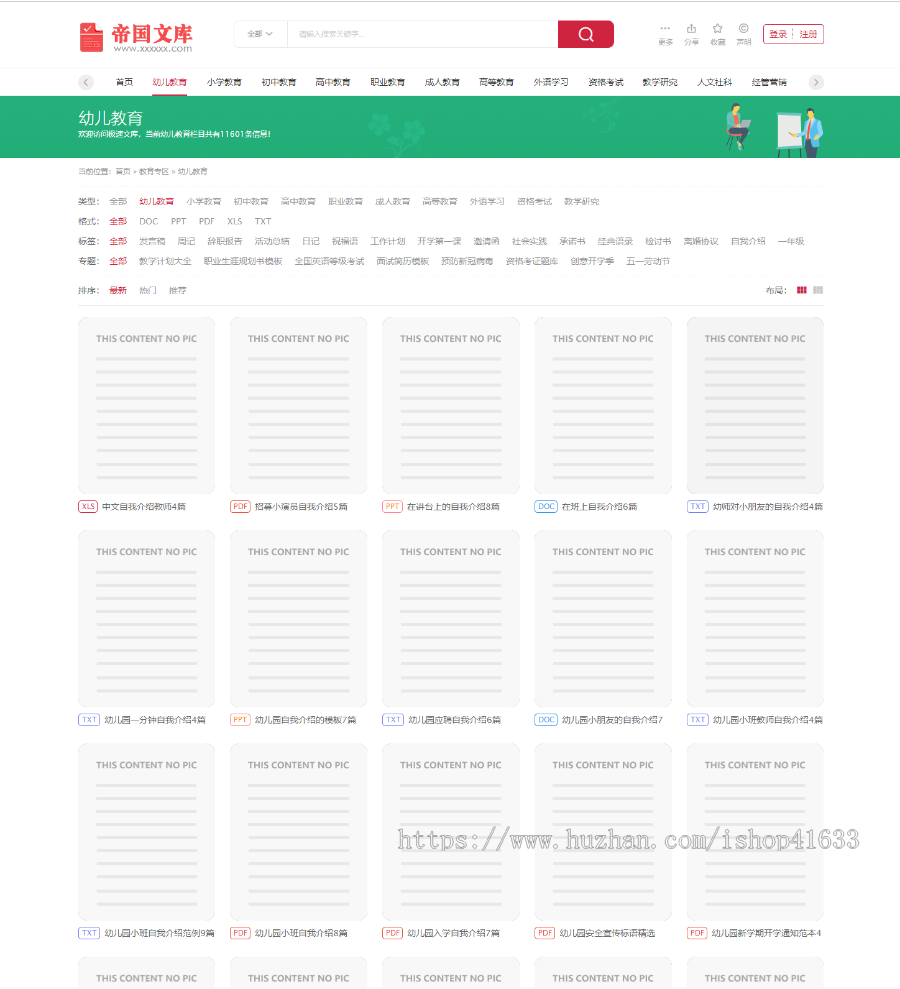This screenshot has width=900, height=989.
Task: Click PDF badge of 幼儿园安全宣传标语精选
Action: pos(544,933)
